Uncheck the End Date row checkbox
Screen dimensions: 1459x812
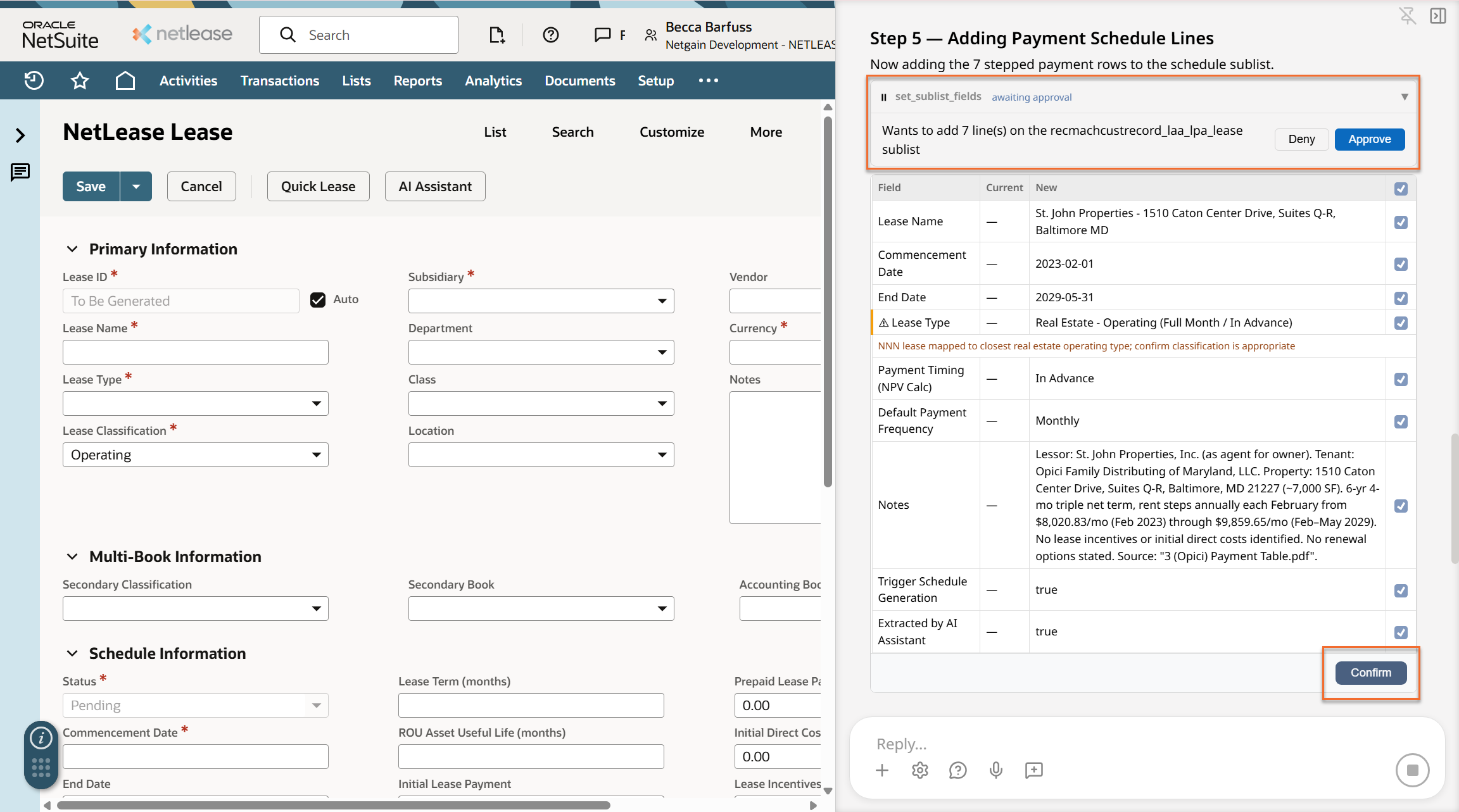click(1401, 298)
